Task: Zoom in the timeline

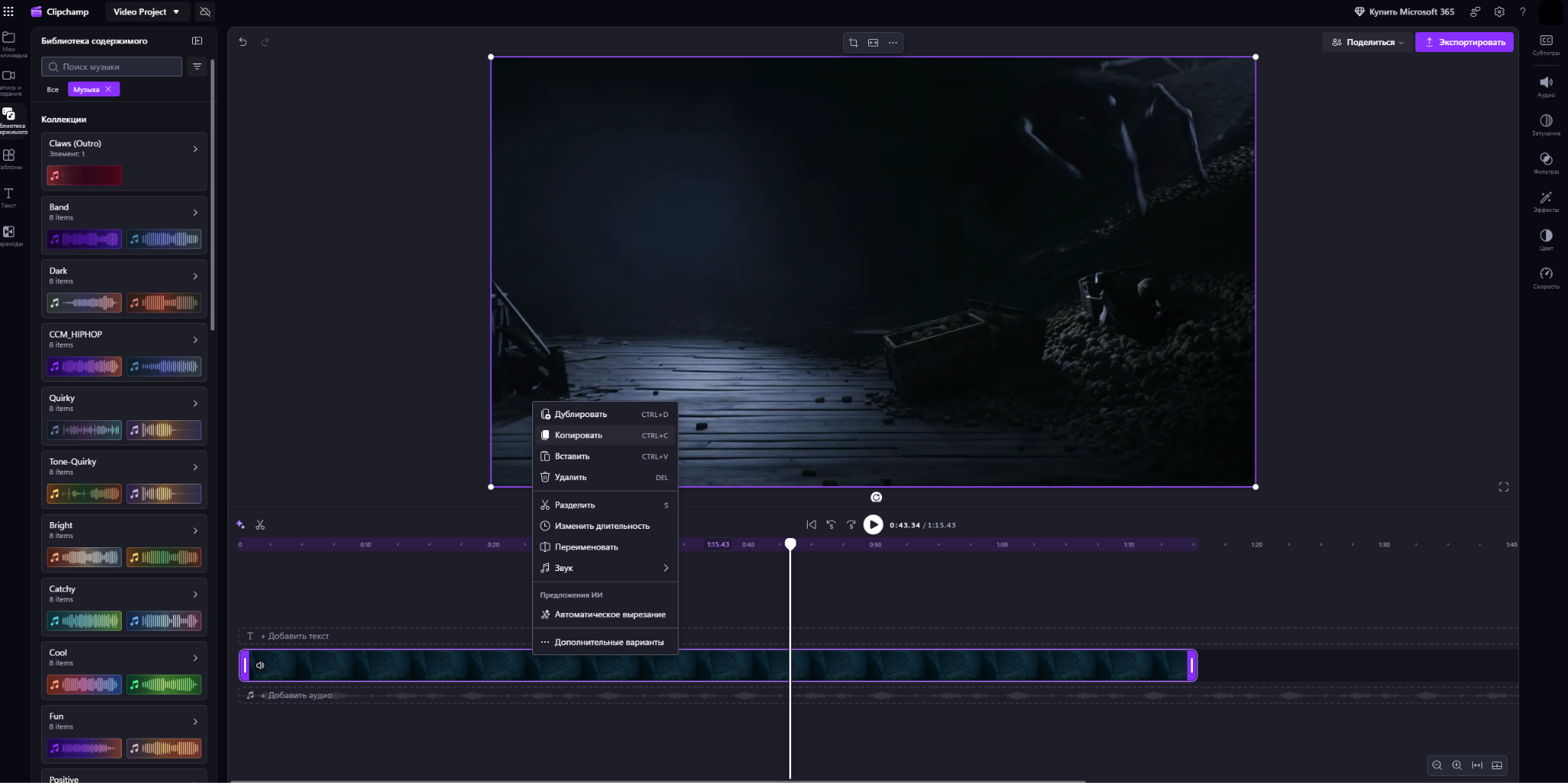Action: click(1457, 765)
